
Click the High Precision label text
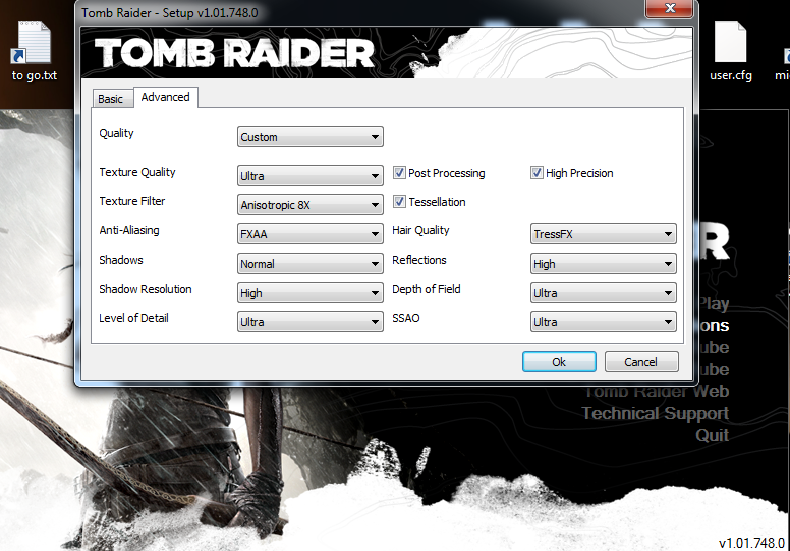point(579,173)
